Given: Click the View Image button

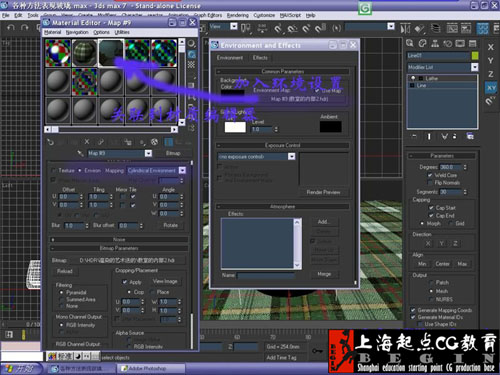Looking at the screenshot, I should click(165, 281).
